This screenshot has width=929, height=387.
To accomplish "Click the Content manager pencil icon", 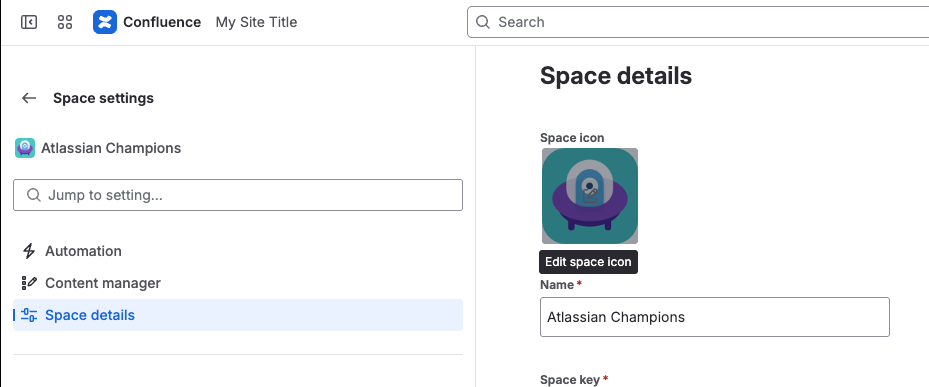I will 28,283.
